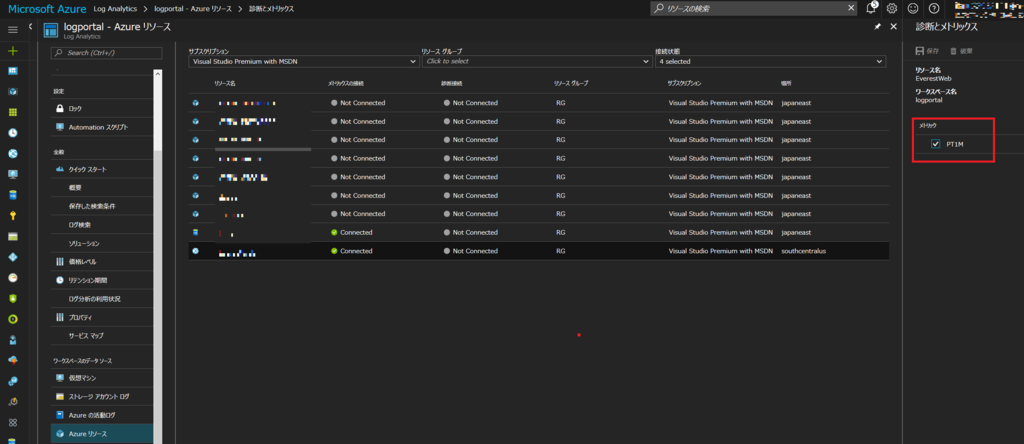Go to Log Analytics breadcrumb
1024x444 pixels.
point(114,8)
